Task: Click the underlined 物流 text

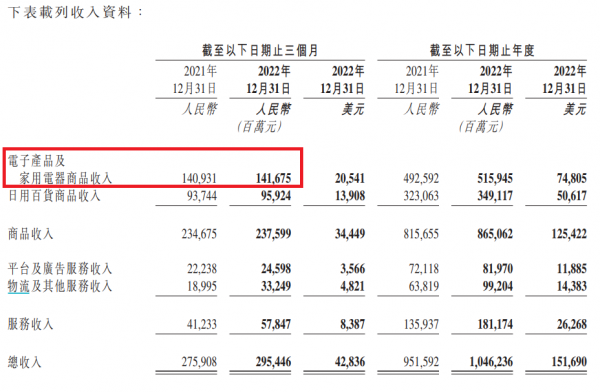Action: (x=18, y=286)
